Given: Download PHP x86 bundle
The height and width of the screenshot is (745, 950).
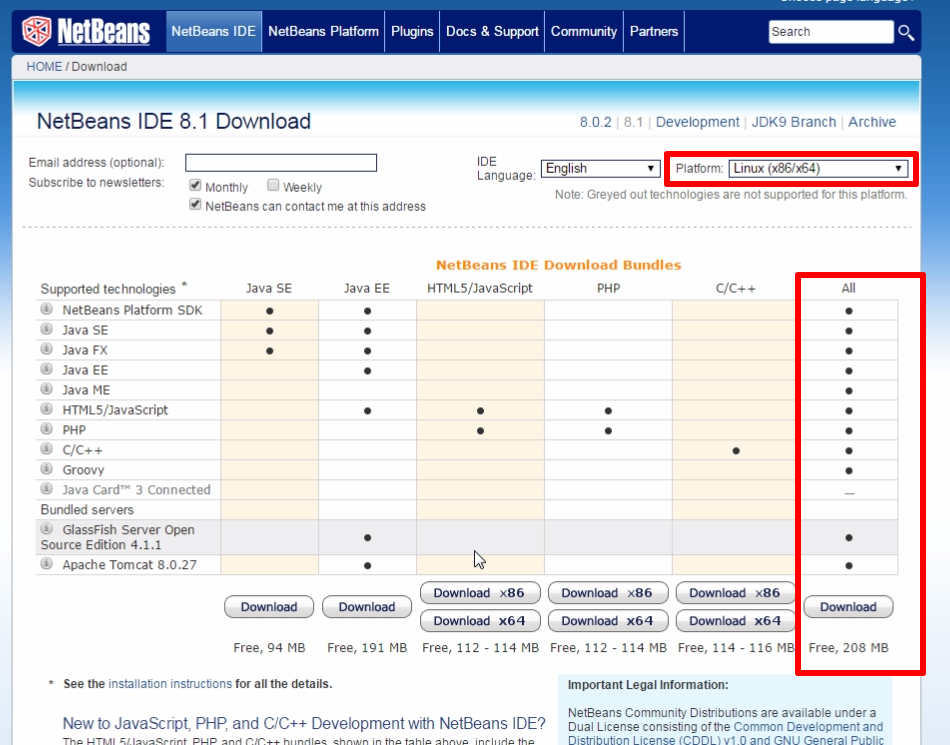Looking at the screenshot, I should tap(608, 593).
